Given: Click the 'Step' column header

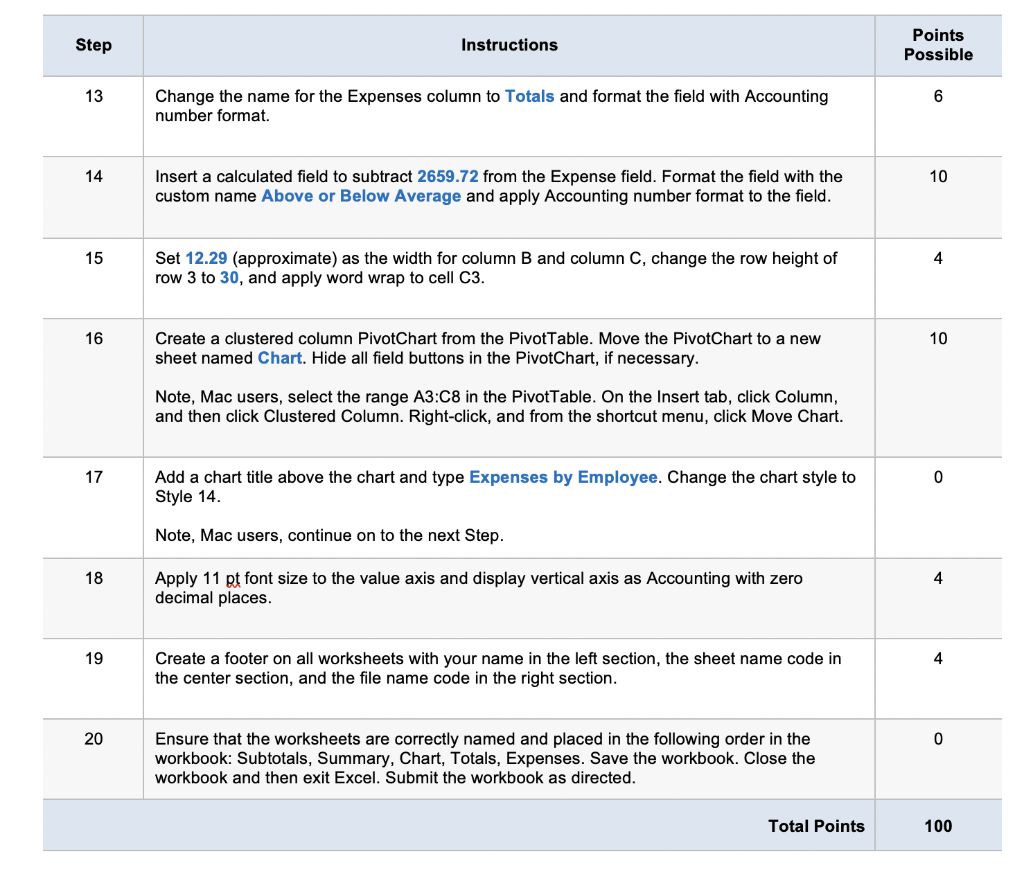Looking at the screenshot, I should click(x=93, y=45).
